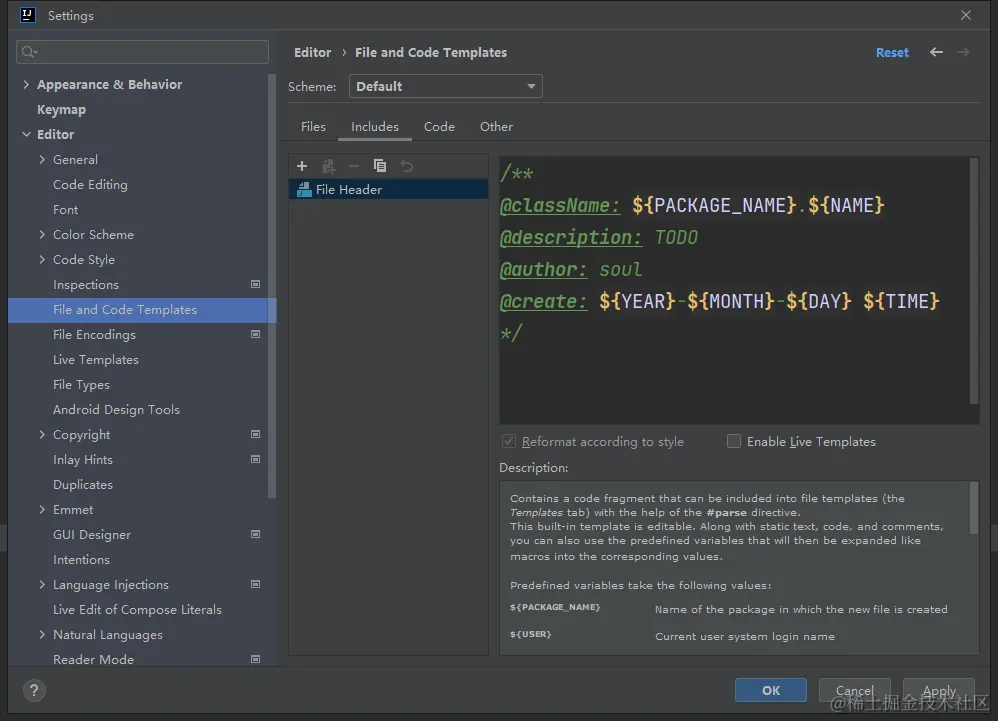Click the @author: soul line in editor
Screen dimensions: 998x721
point(571,269)
